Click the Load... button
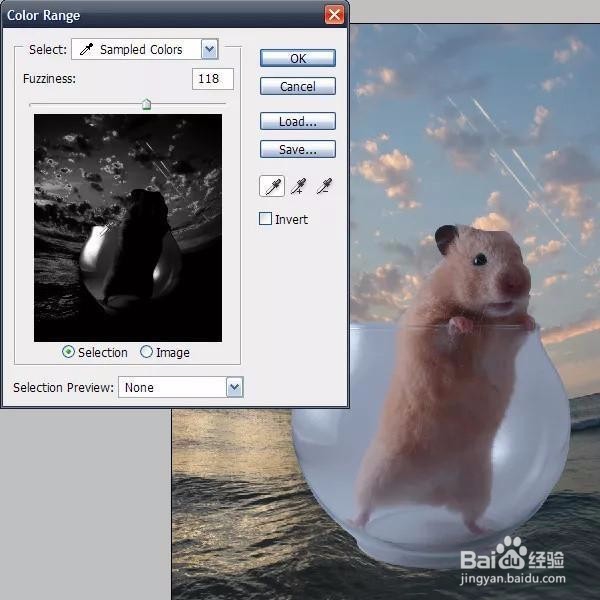 point(298,121)
